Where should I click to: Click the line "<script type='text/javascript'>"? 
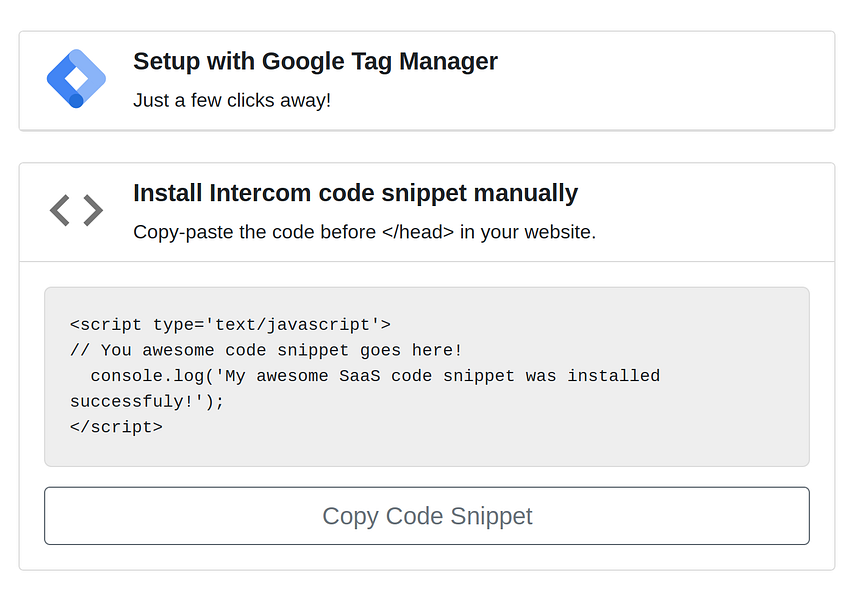point(230,325)
